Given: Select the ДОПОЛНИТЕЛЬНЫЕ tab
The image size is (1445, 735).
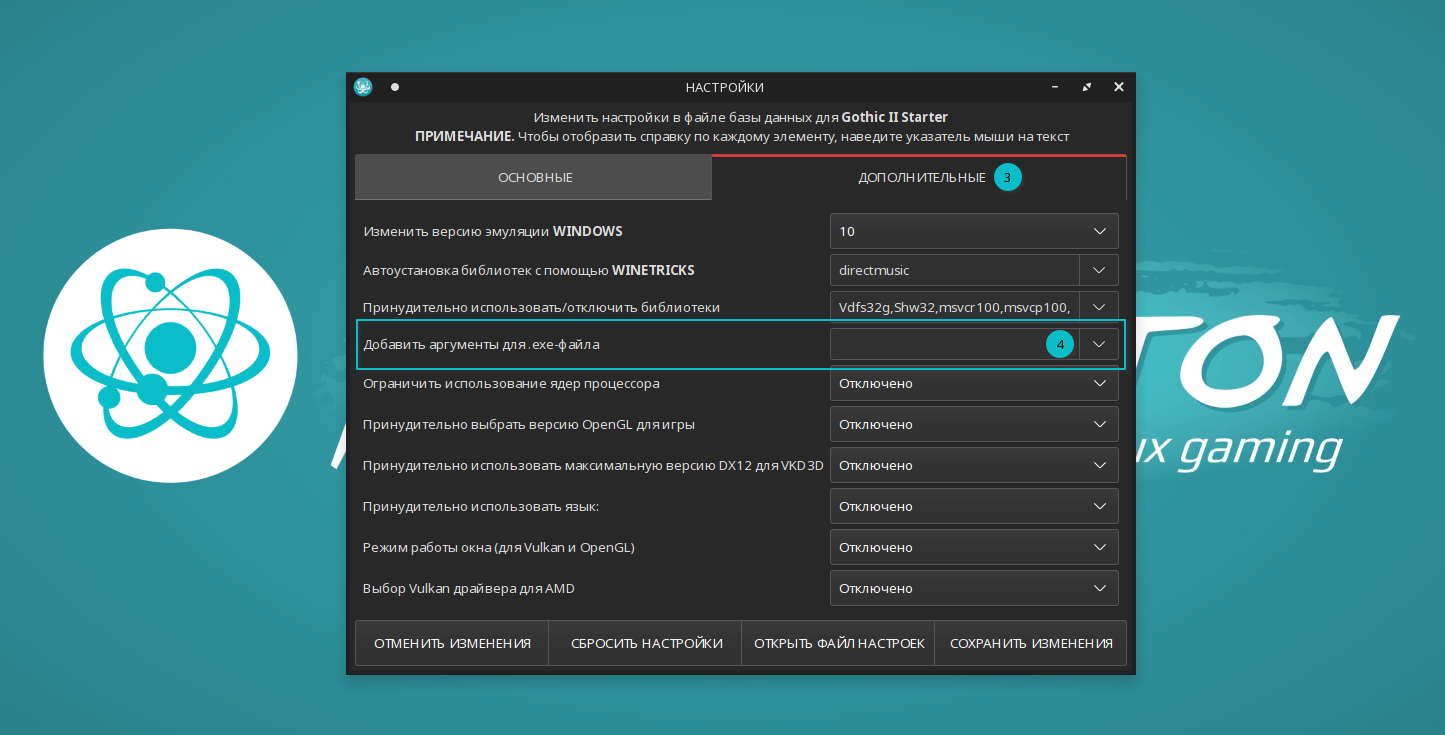Looking at the screenshot, I should pyautogui.click(x=921, y=178).
